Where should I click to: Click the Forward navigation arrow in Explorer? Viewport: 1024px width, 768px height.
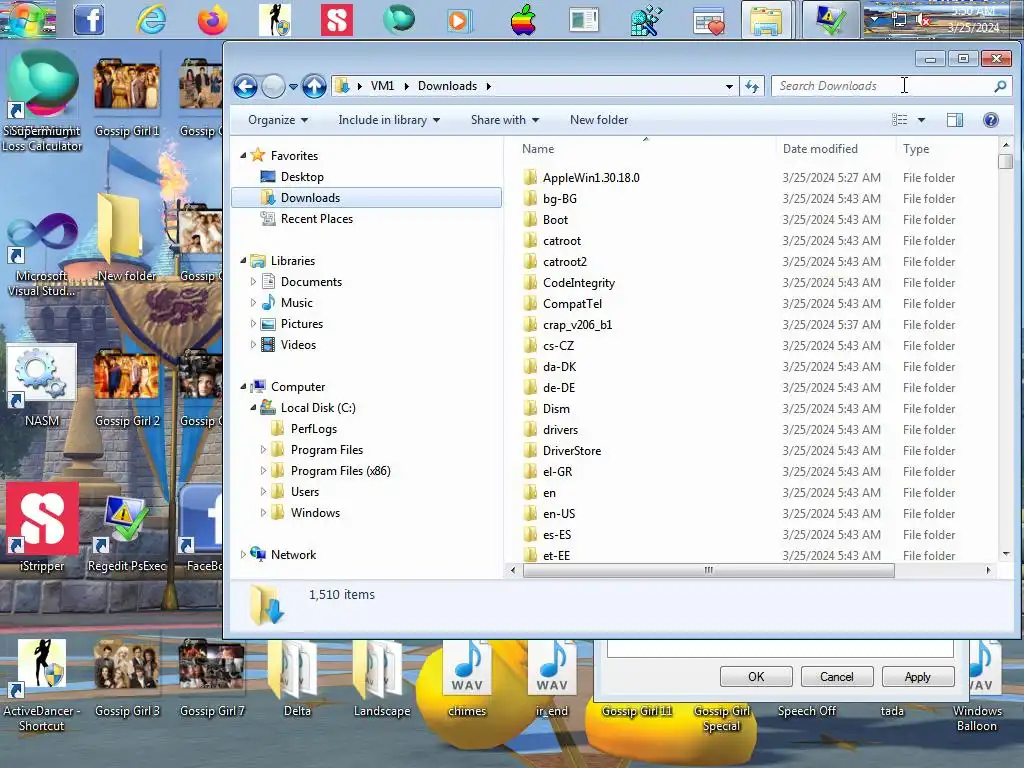click(273, 86)
